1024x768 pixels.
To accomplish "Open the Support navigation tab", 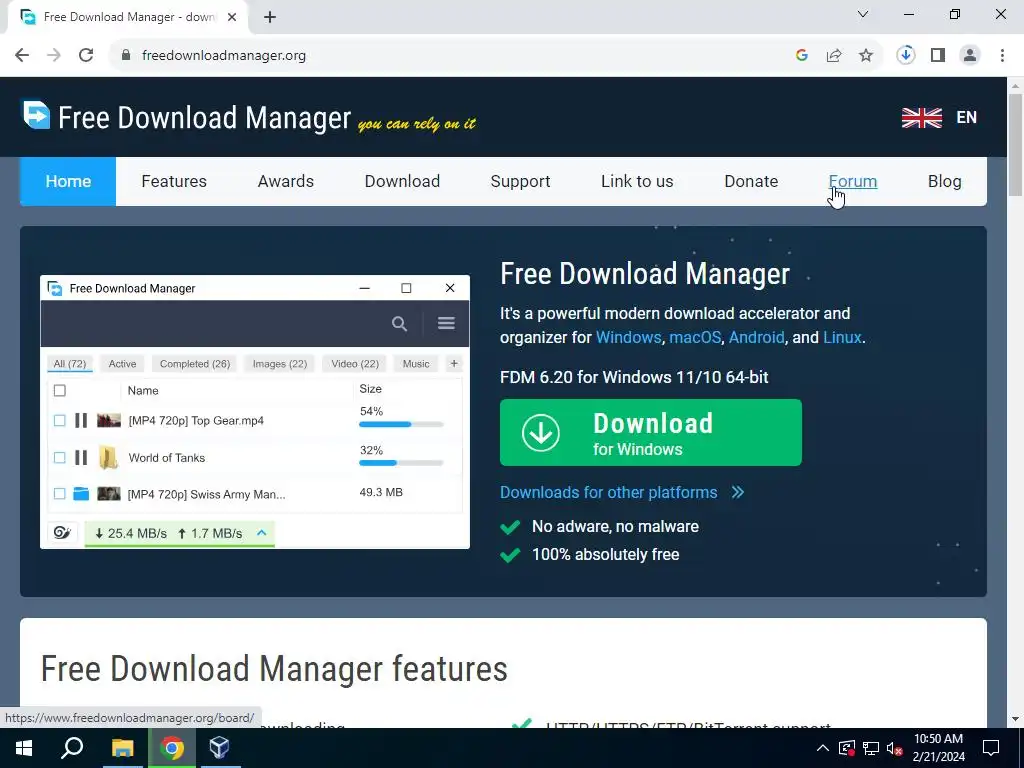I will click(520, 182).
